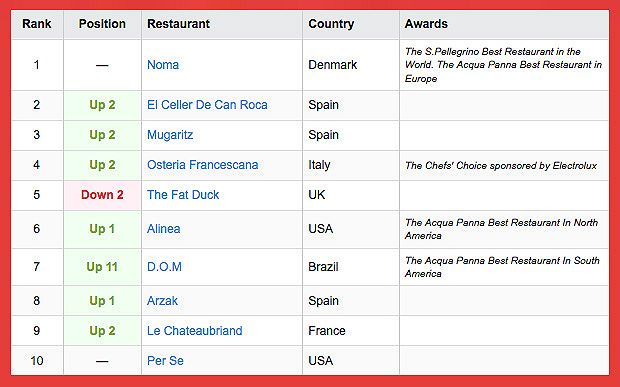Open the Arzak restaurant link
Screen dimensions: 620x387
point(162,301)
